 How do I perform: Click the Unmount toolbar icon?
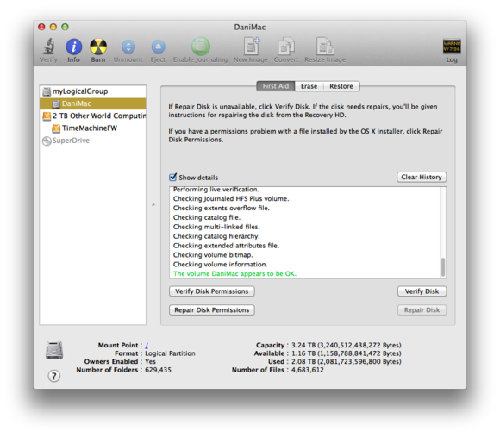pos(128,47)
